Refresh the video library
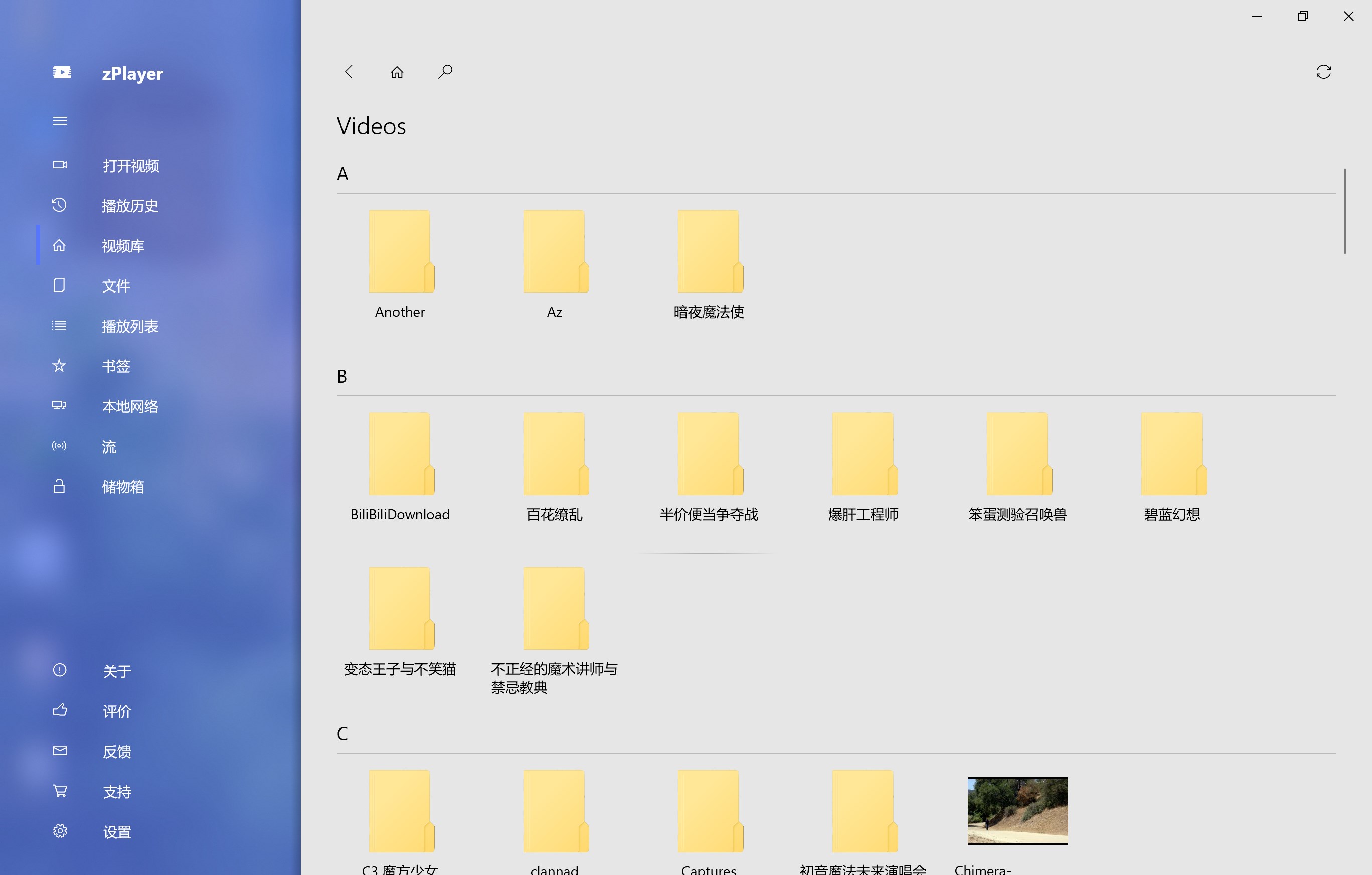The image size is (1372, 875). pyautogui.click(x=1324, y=71)
